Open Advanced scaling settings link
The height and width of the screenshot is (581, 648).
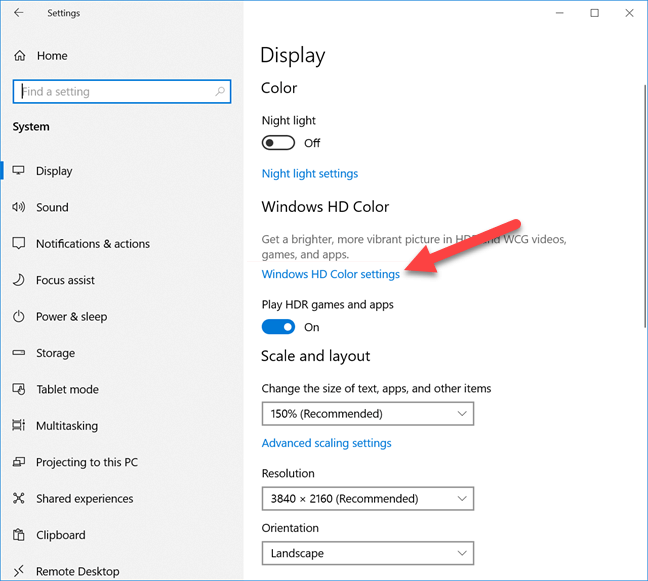[326, 443]
